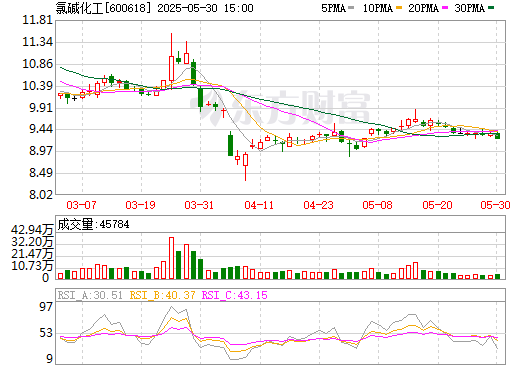Click the price axis label 9.44
This screenshot has width=520, height=365.
(x=41, y=129)
